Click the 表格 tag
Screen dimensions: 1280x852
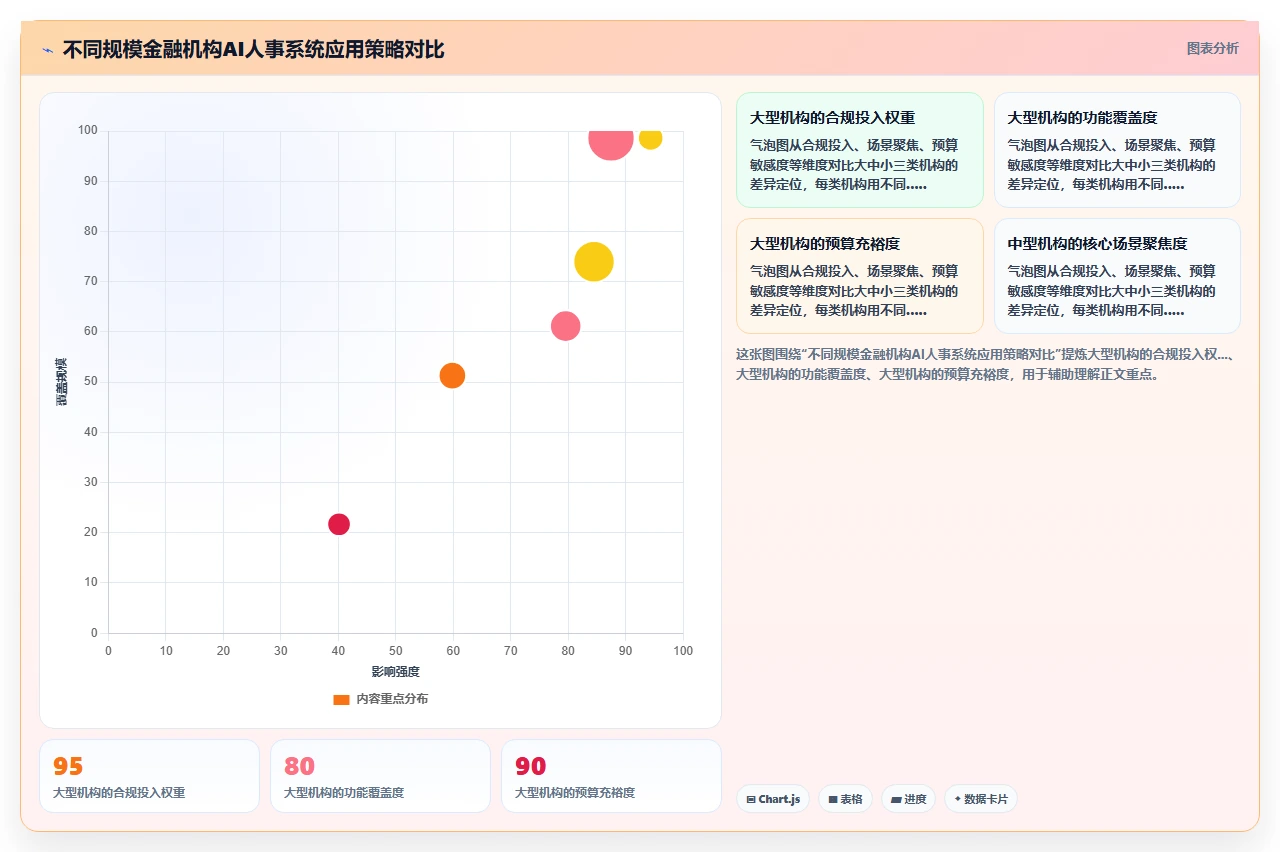845,799
